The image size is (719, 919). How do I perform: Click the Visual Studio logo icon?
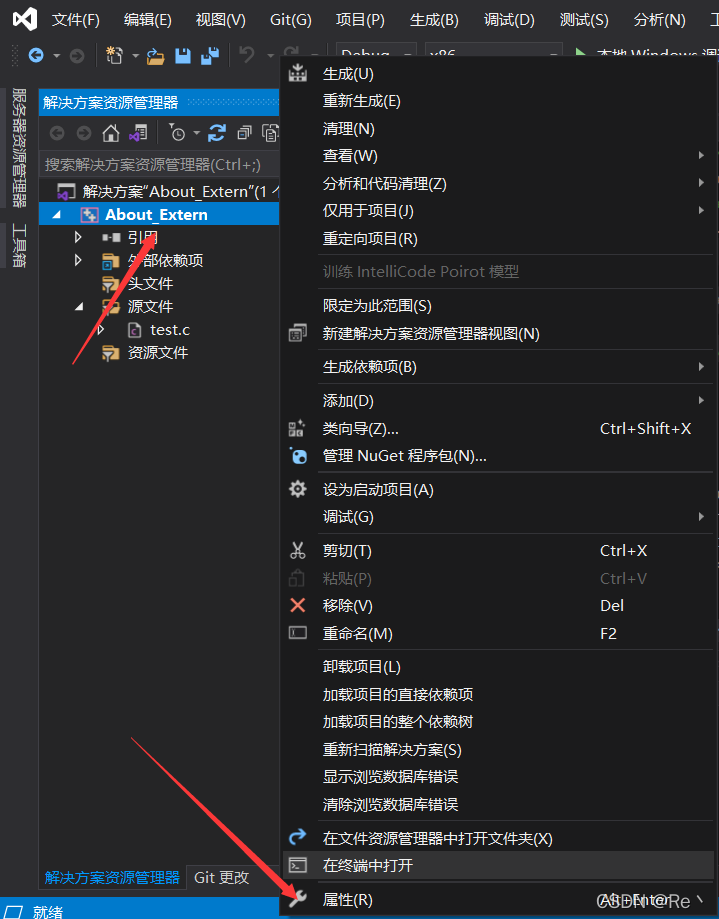tap(25, 19)
